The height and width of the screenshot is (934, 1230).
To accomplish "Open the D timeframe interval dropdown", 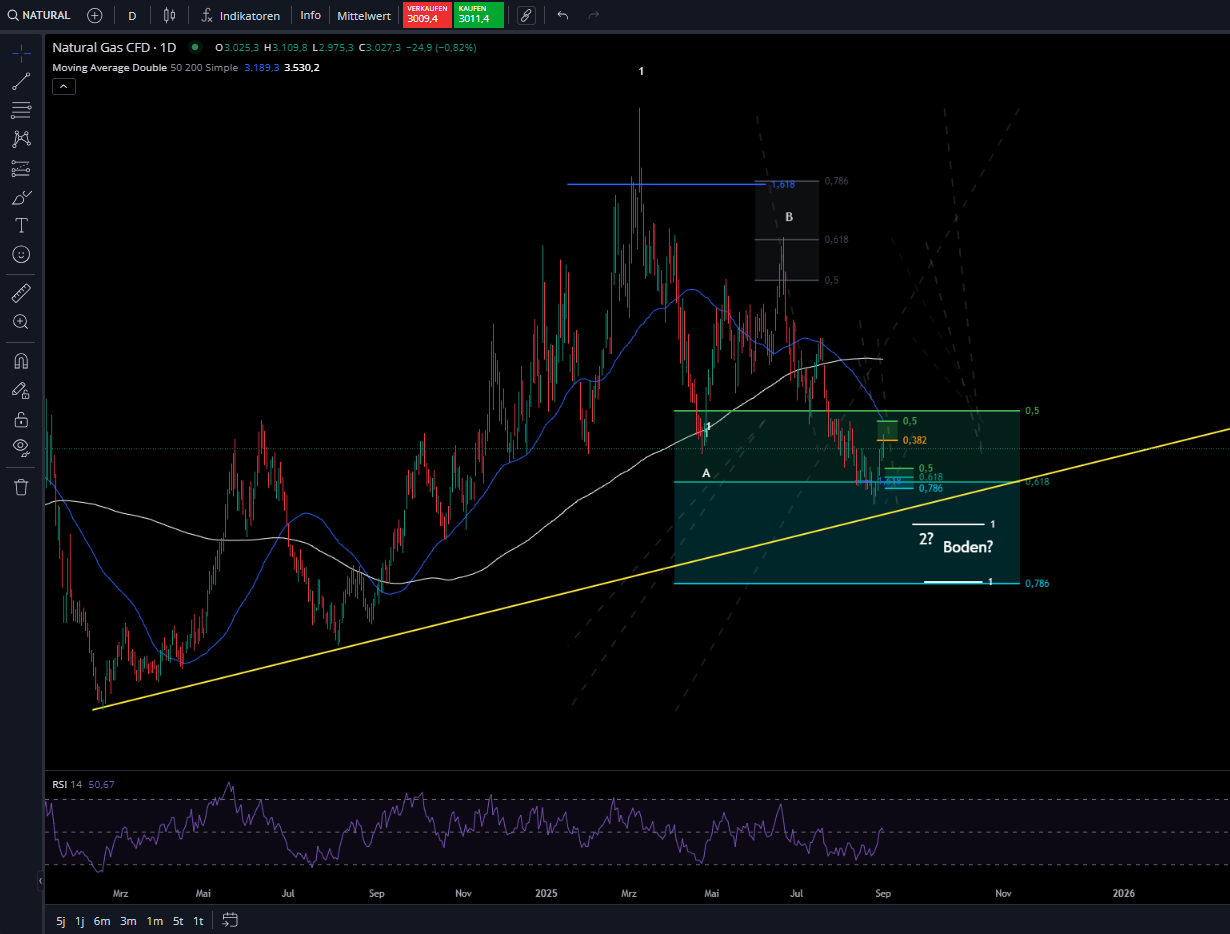I will pyautogui.click(x=132, y=16).
